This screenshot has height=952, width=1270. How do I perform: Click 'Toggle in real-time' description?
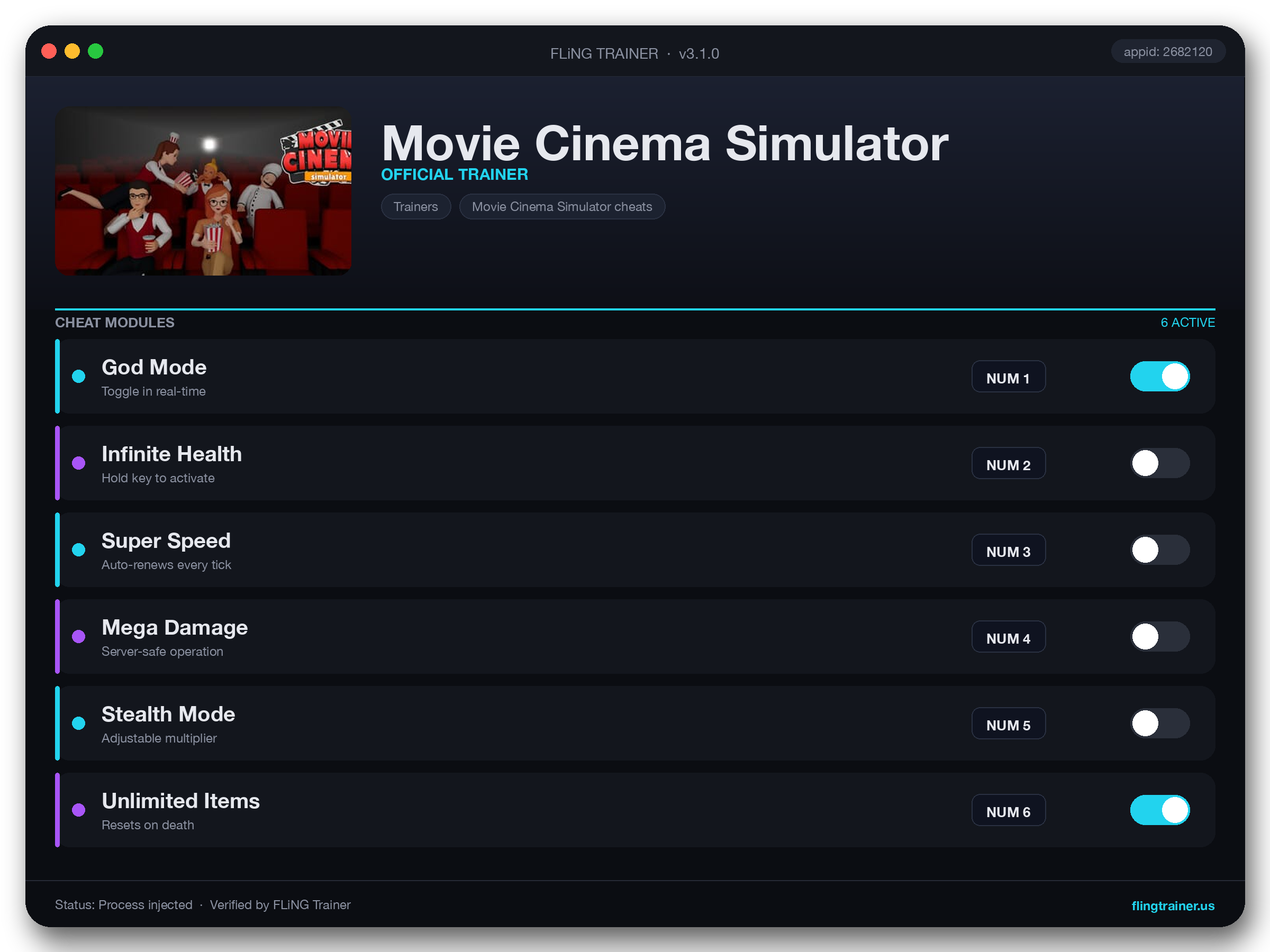point(153,391)
